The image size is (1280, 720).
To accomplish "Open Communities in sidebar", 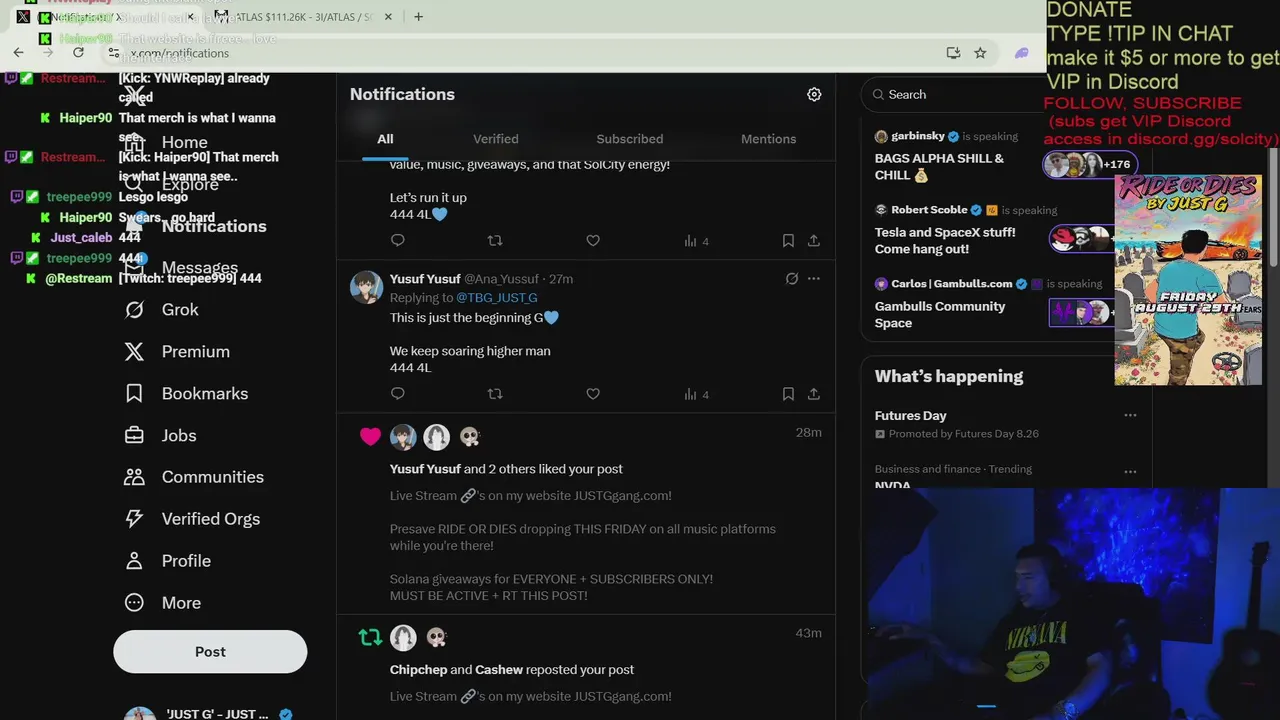I will tap(194, 477).
